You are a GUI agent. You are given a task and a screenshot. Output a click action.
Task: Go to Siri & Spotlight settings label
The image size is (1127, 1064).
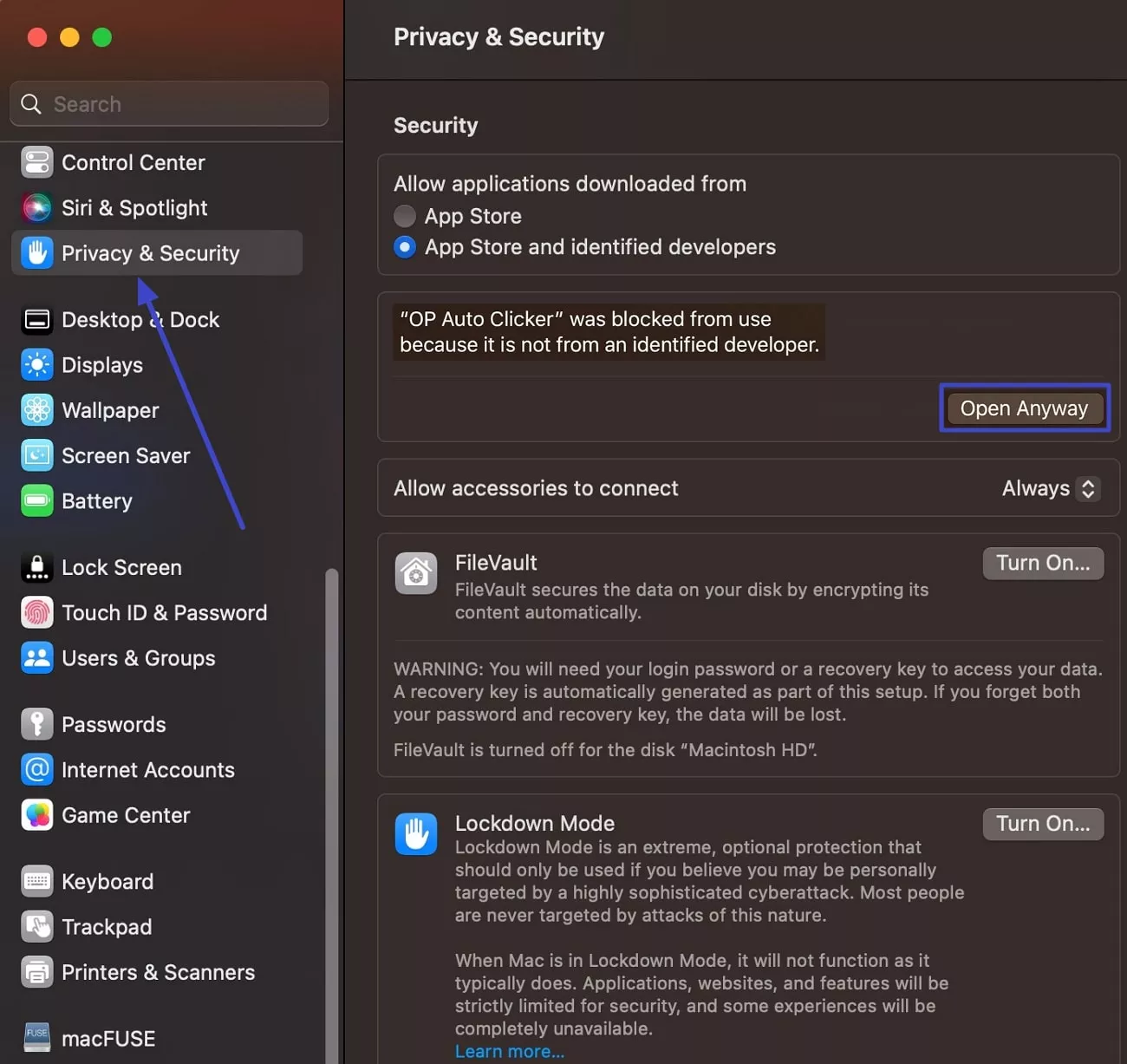click(134, 208)
